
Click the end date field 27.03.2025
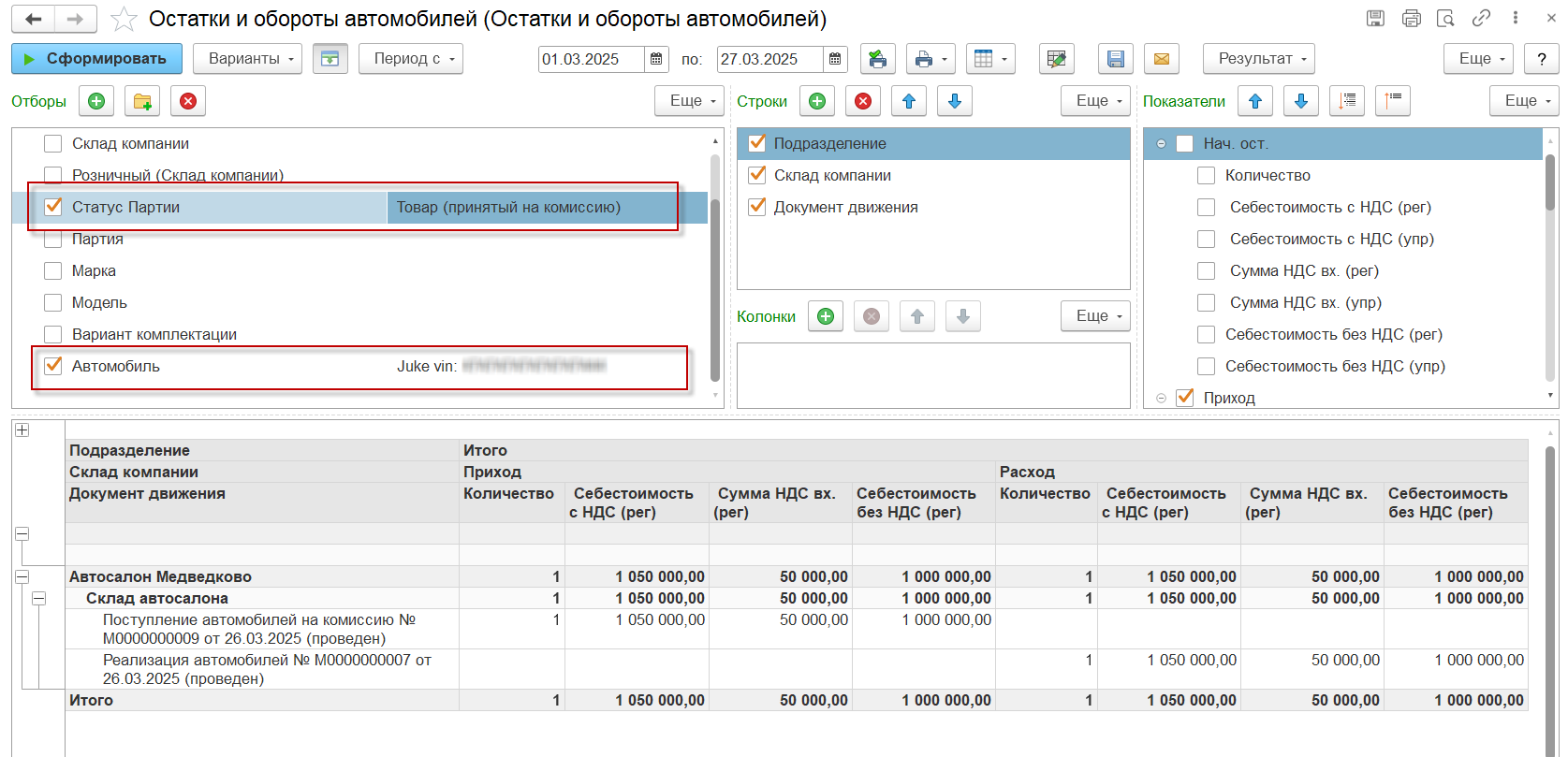(x=770, y=59)
